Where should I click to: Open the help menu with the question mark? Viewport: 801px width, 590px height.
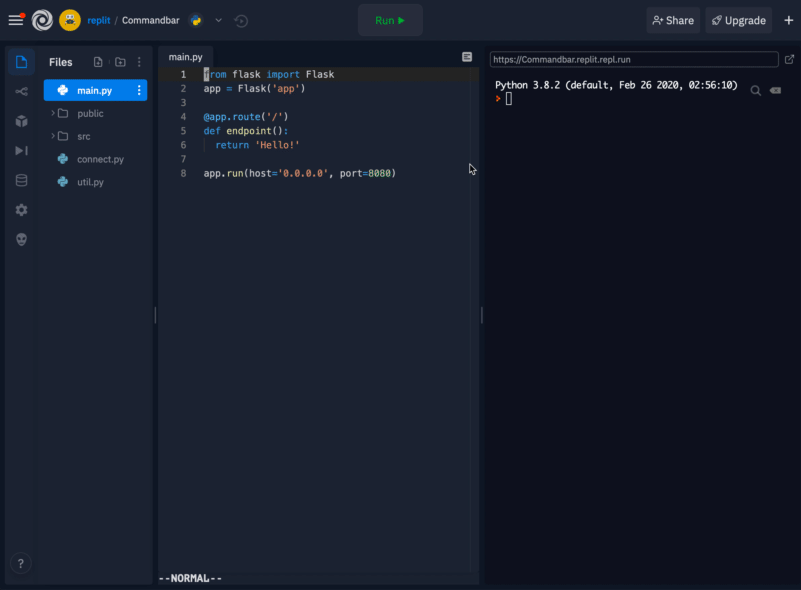click(x=20, y=563)
